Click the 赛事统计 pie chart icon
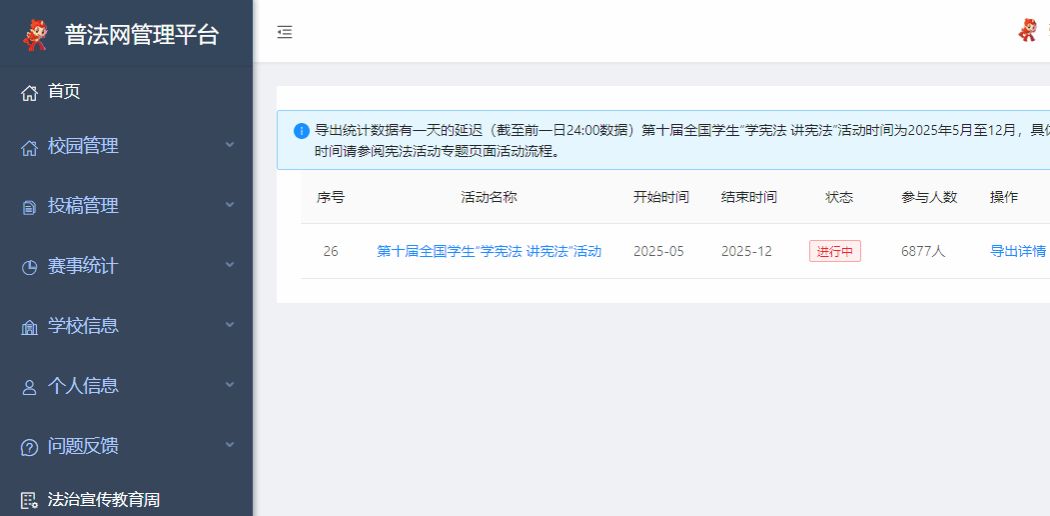Image resolution: width=1050 pixels, height=516 pixels. point(29,267)
